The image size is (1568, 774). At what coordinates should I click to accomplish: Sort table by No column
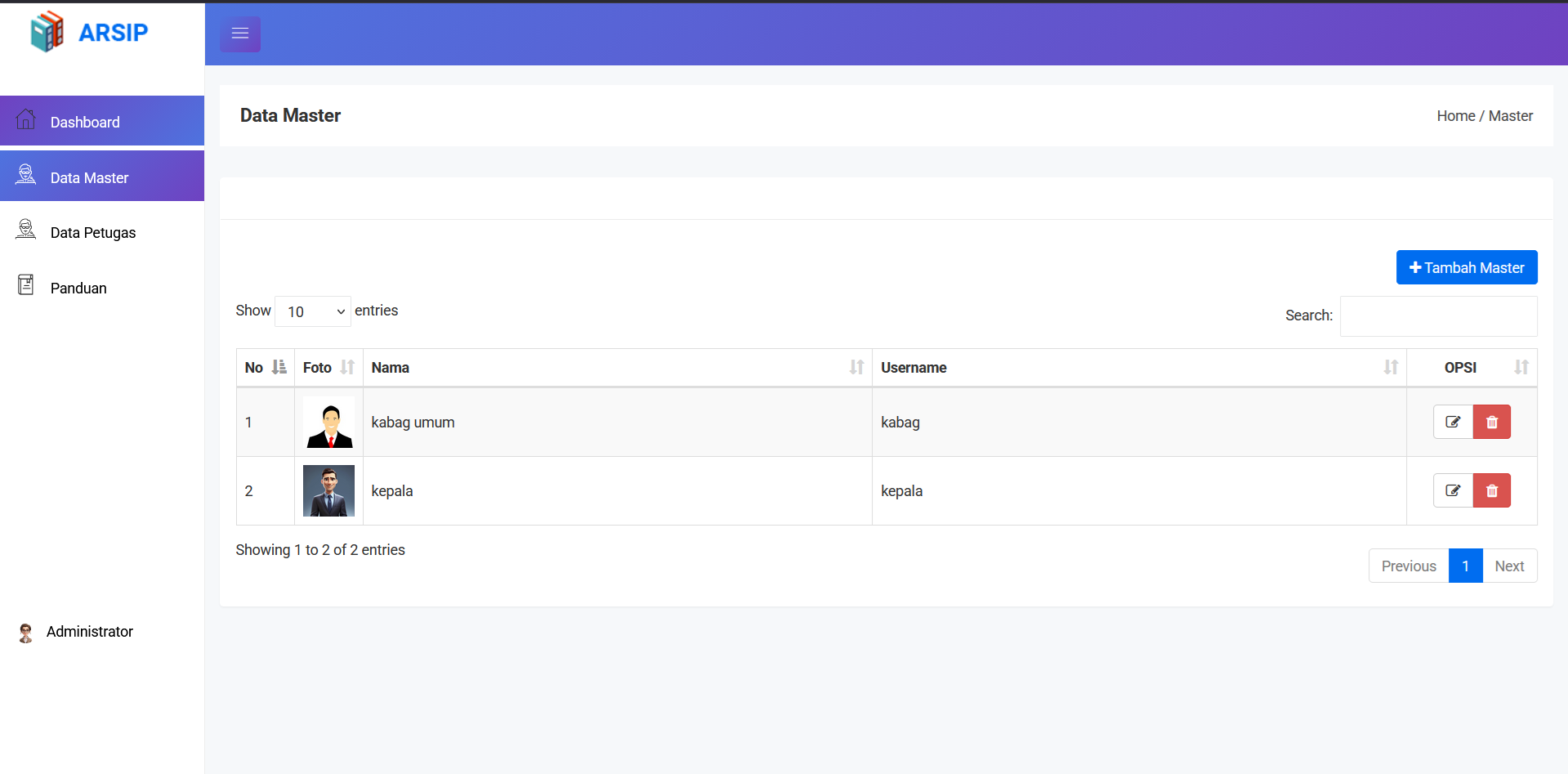(266, 368)
